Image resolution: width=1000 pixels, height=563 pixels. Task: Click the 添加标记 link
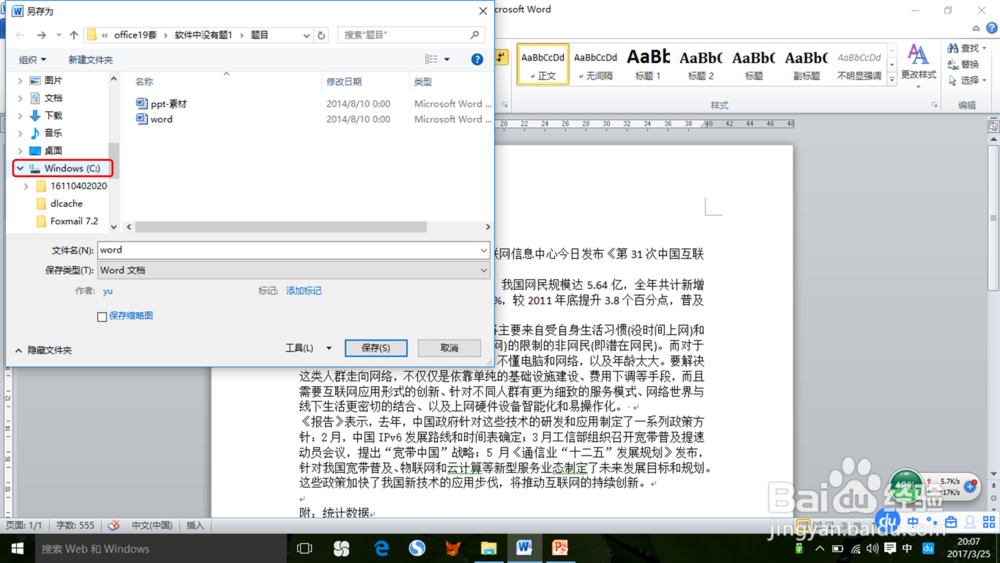(304, 291)
